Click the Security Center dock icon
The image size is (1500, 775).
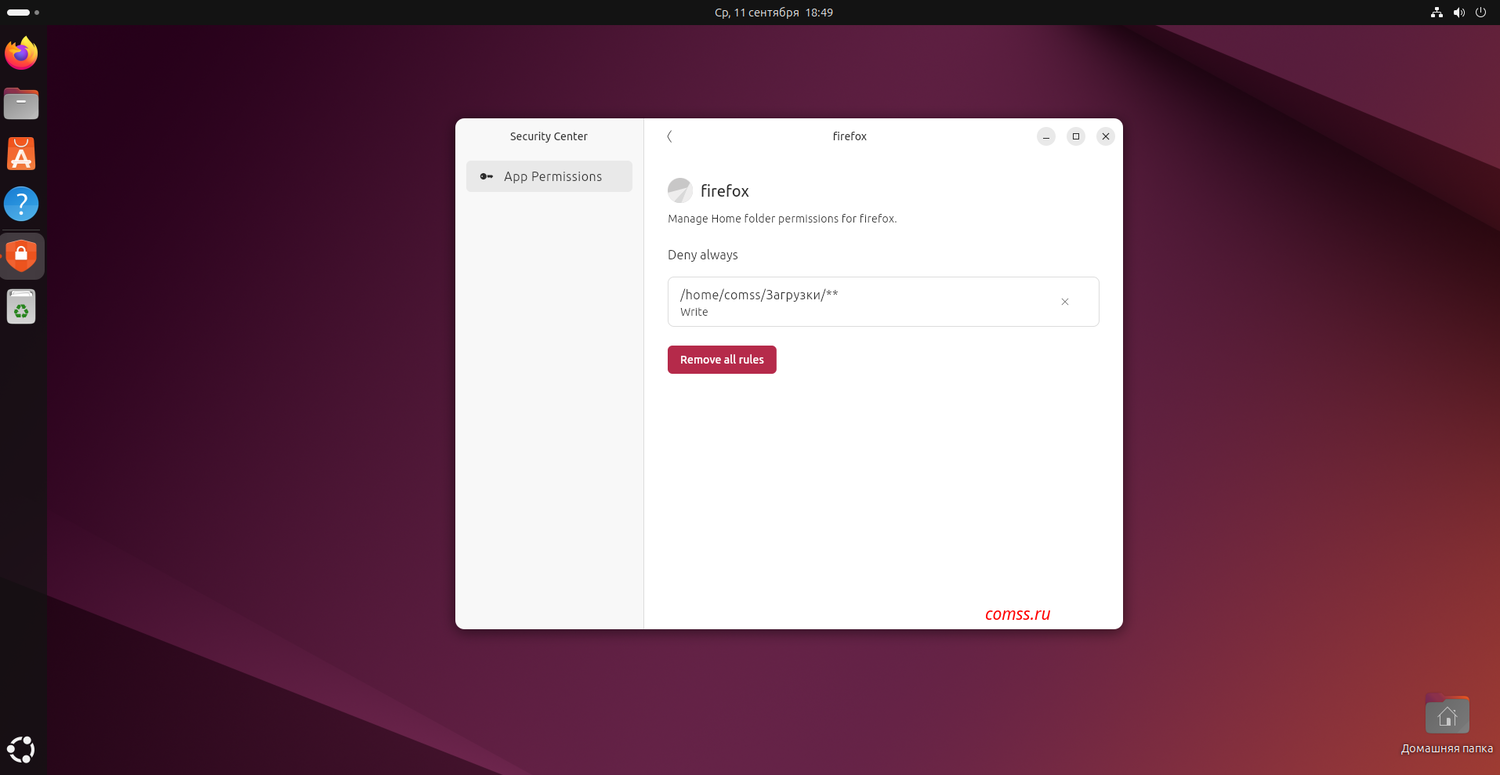coord(21,256)
